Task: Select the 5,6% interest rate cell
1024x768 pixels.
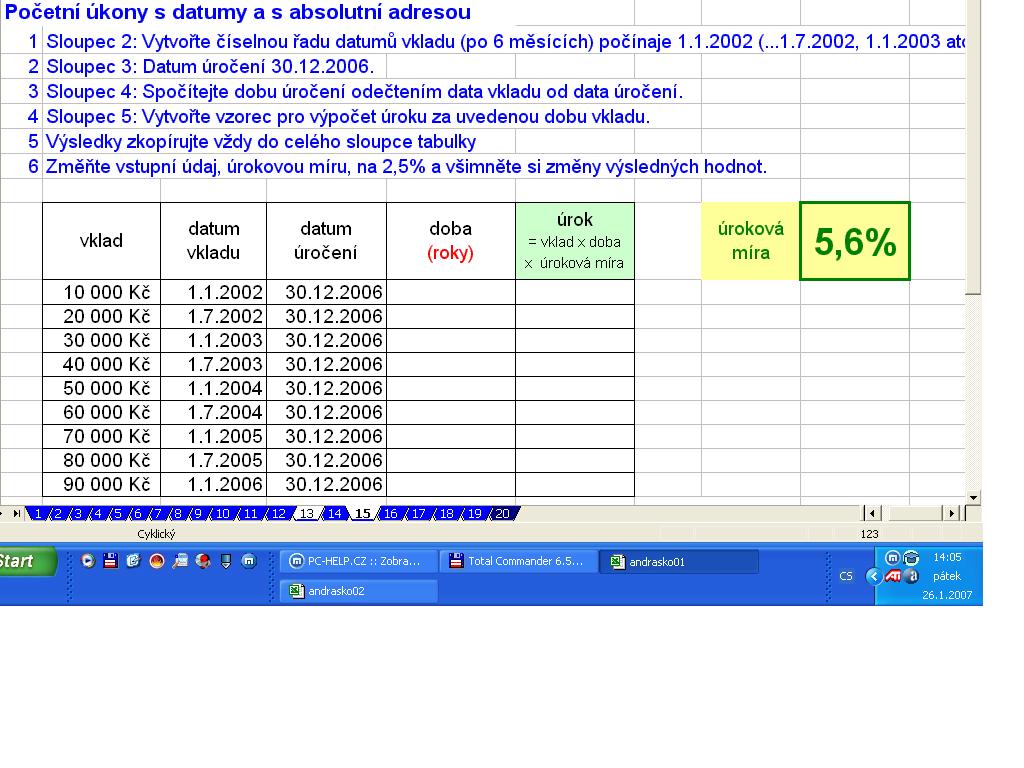Action: (855, 241)
